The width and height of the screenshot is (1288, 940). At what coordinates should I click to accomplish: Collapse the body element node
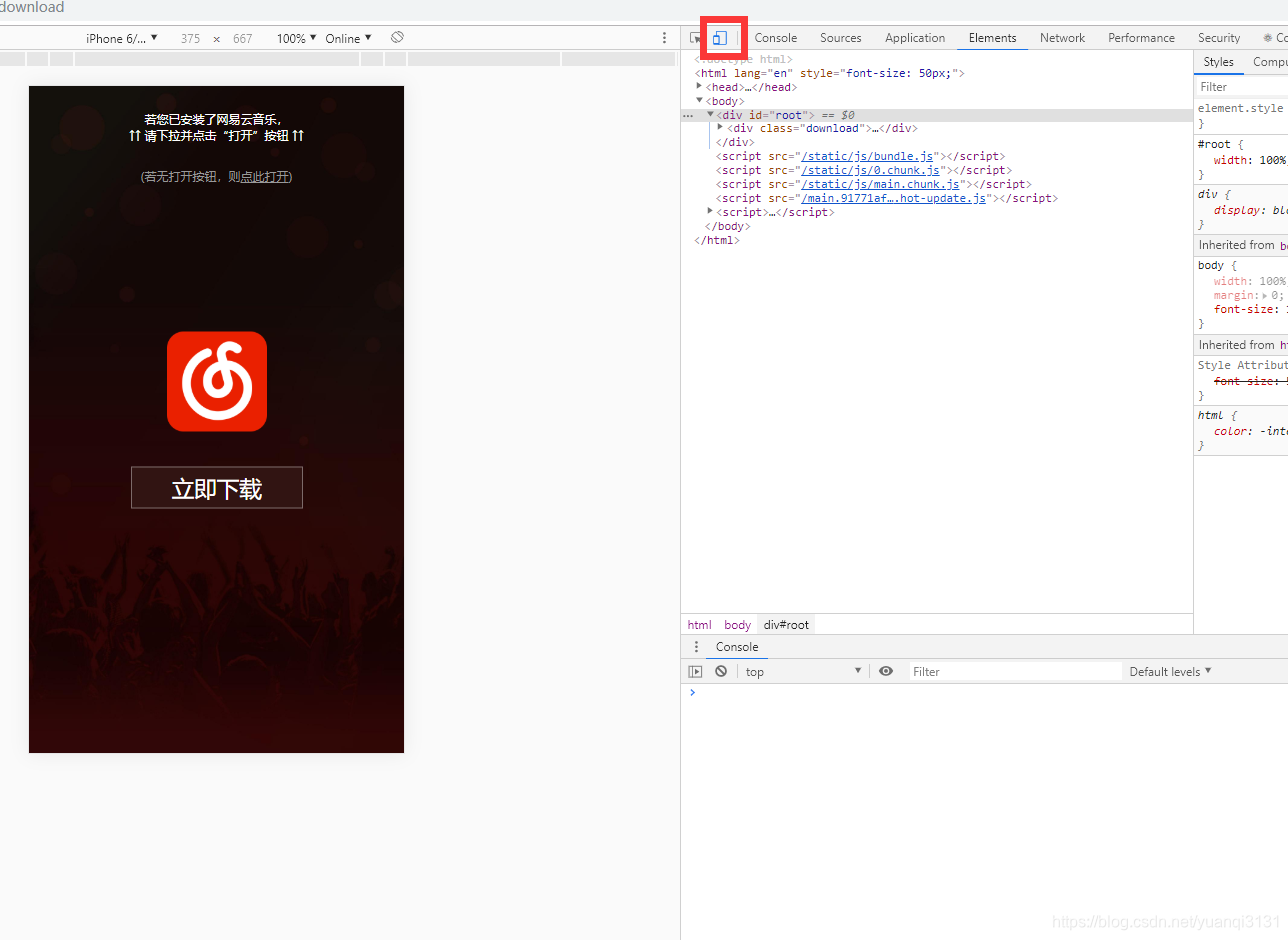(x=699, y=100)
